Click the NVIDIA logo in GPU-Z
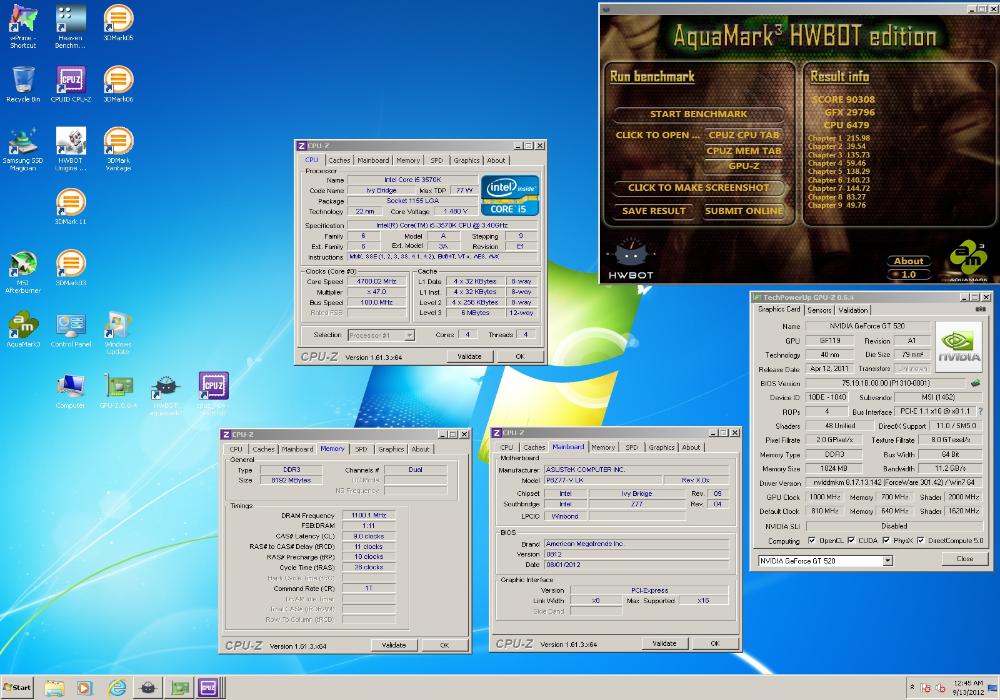Screen dimensions: 1000x700 pyautogui.click(x=959, y=346)
